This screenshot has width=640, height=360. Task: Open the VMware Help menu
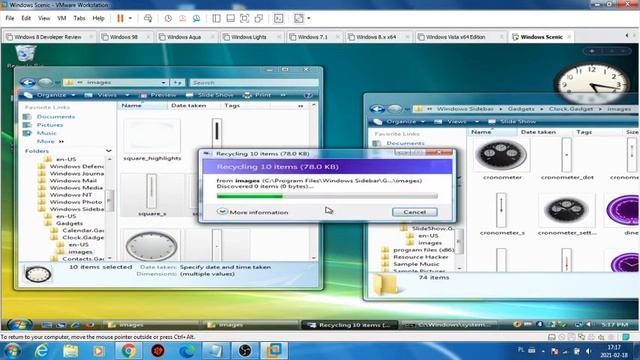98,18
